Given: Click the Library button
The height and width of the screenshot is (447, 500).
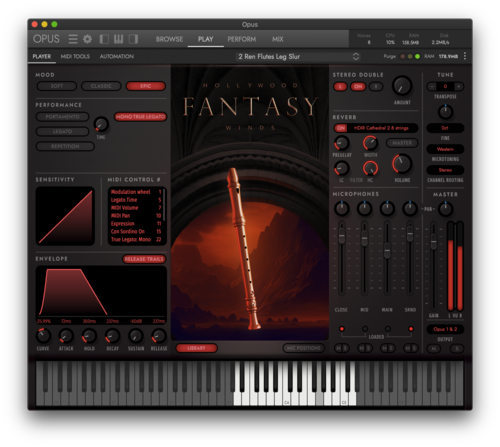Looking at the screenshot, I should pyautogui.click(x=196, y=348).
